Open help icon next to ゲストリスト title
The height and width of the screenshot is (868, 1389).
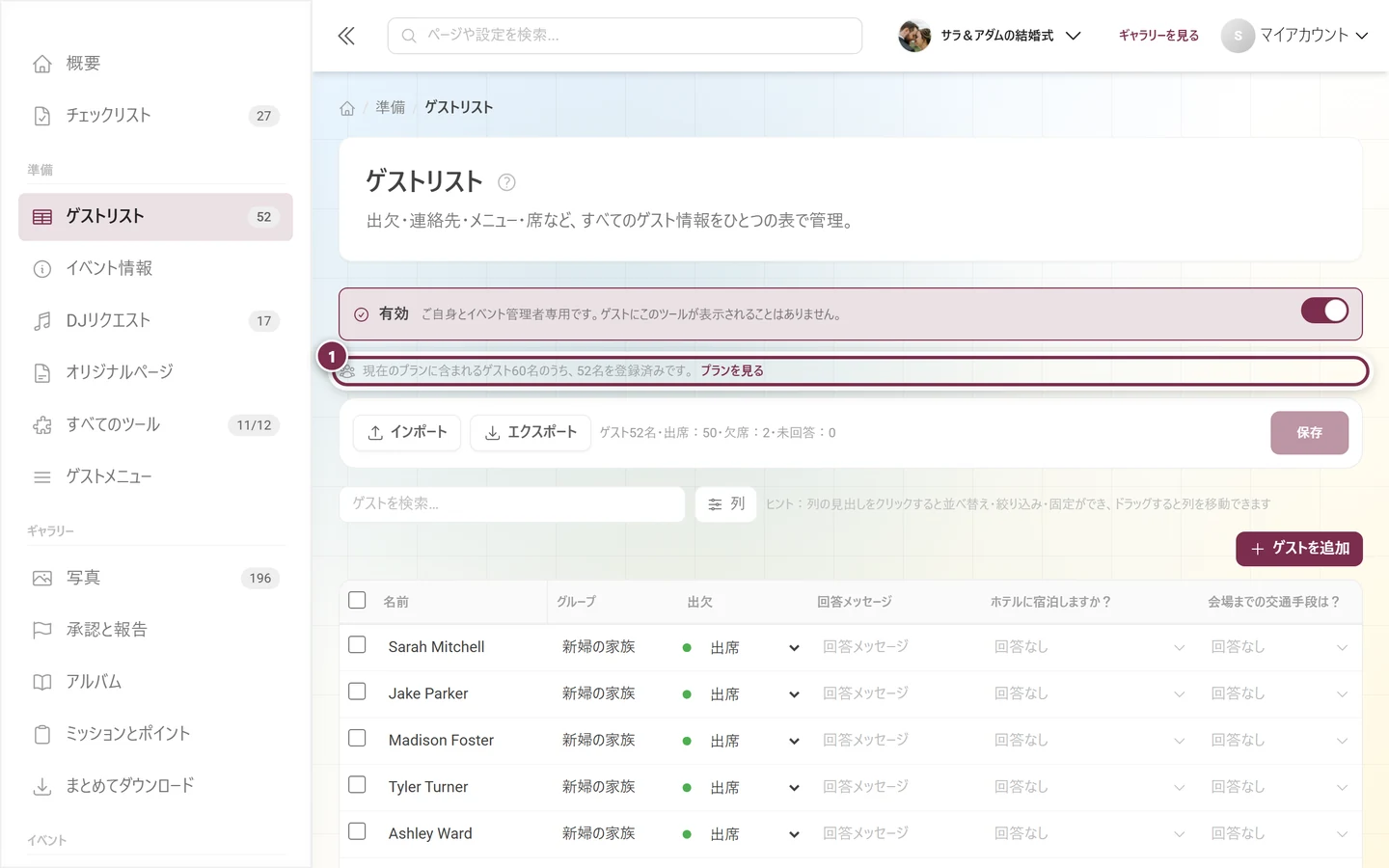[x=506, y=182]
